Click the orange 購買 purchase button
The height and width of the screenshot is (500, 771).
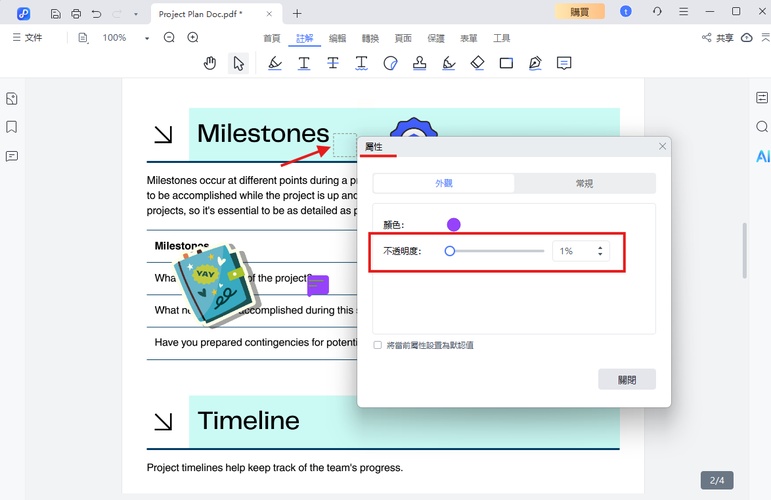tap(579, 12)
